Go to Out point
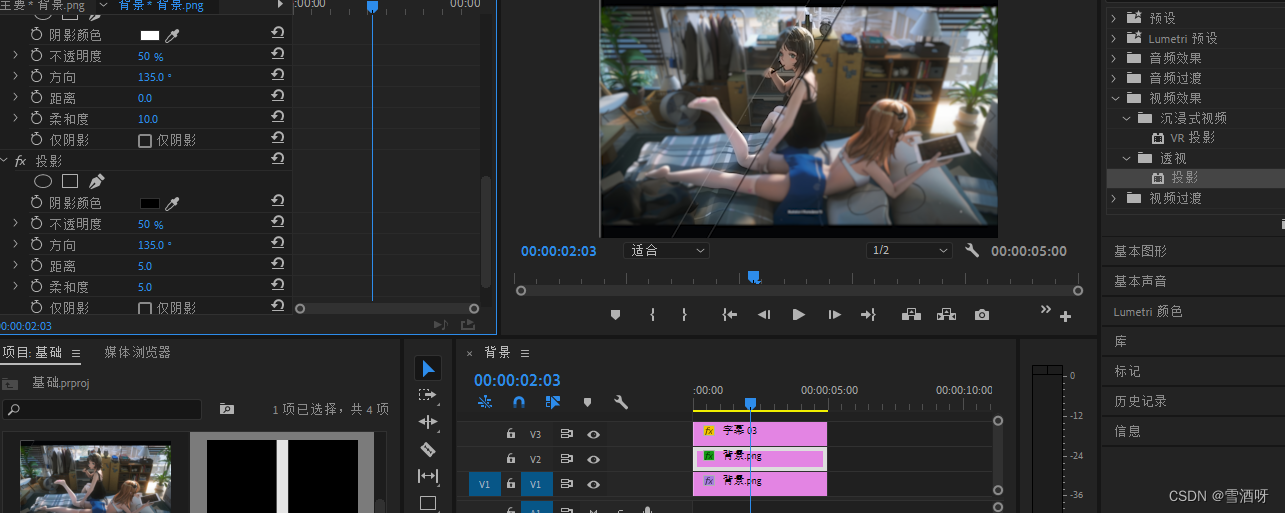 point(868,314)
